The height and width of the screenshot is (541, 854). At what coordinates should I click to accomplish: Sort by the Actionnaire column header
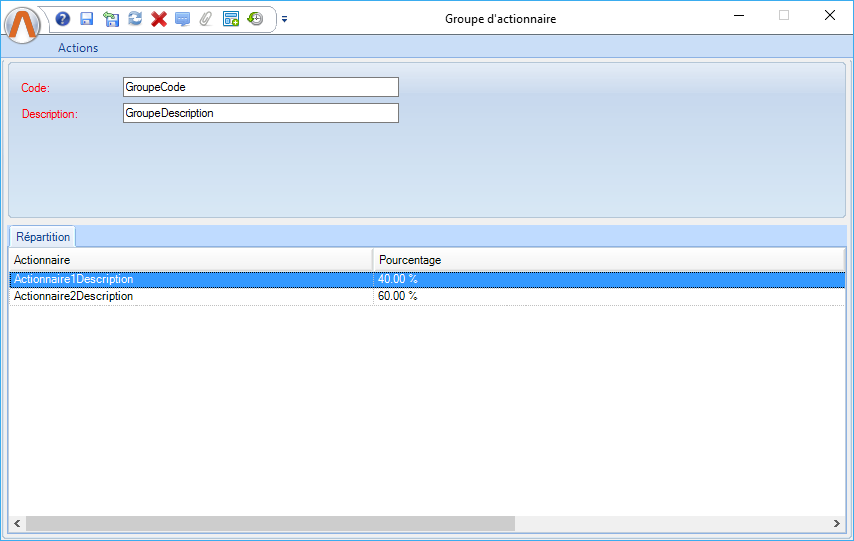tap(190, 260)
